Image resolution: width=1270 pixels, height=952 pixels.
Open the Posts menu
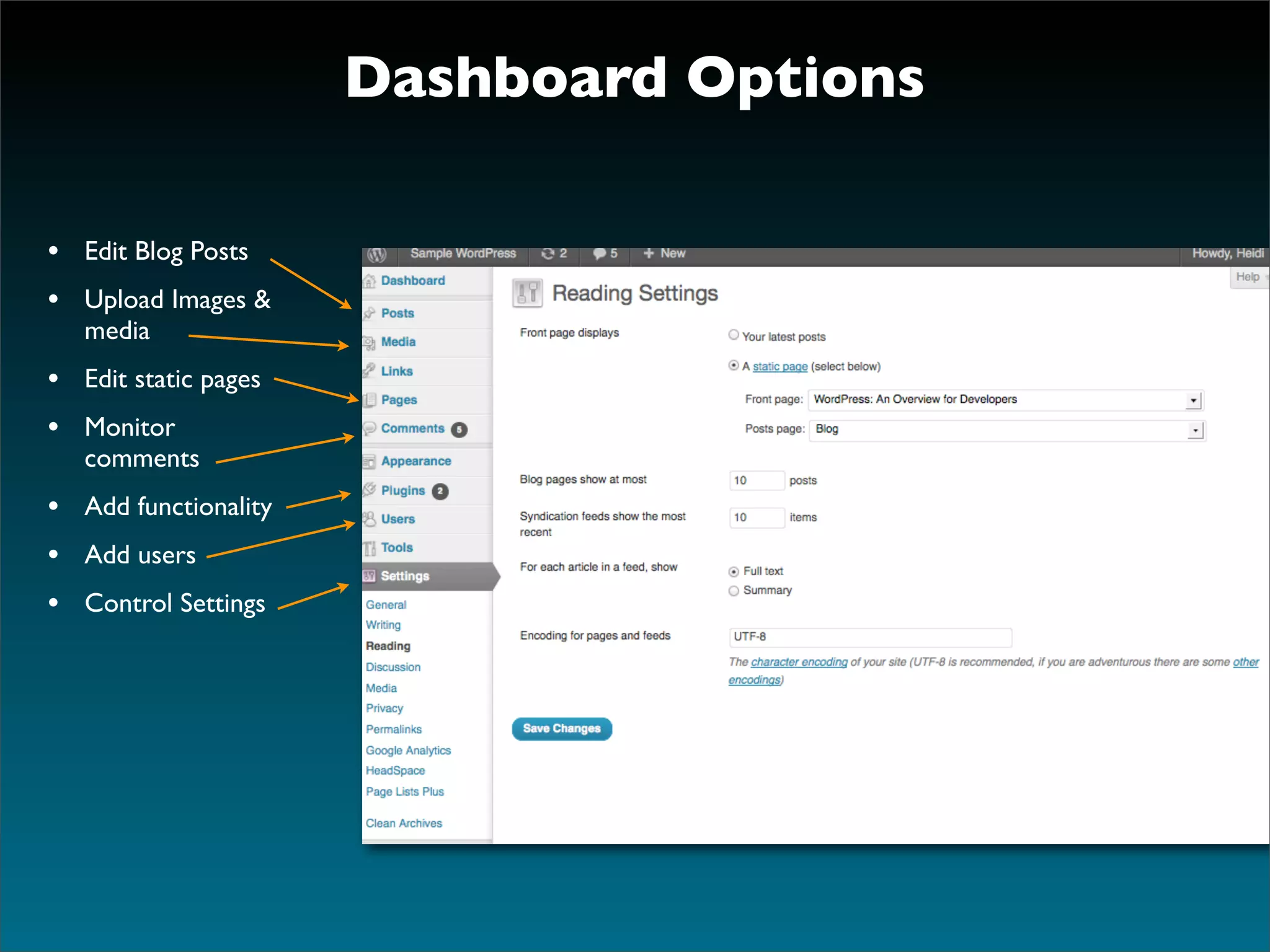pos(397,313)
